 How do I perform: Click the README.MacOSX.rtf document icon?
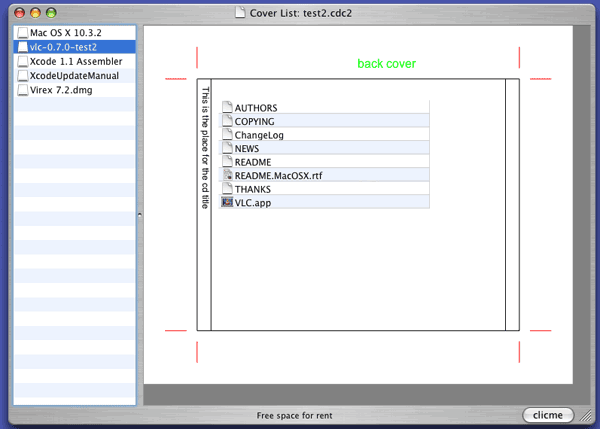tap(227, 175)
